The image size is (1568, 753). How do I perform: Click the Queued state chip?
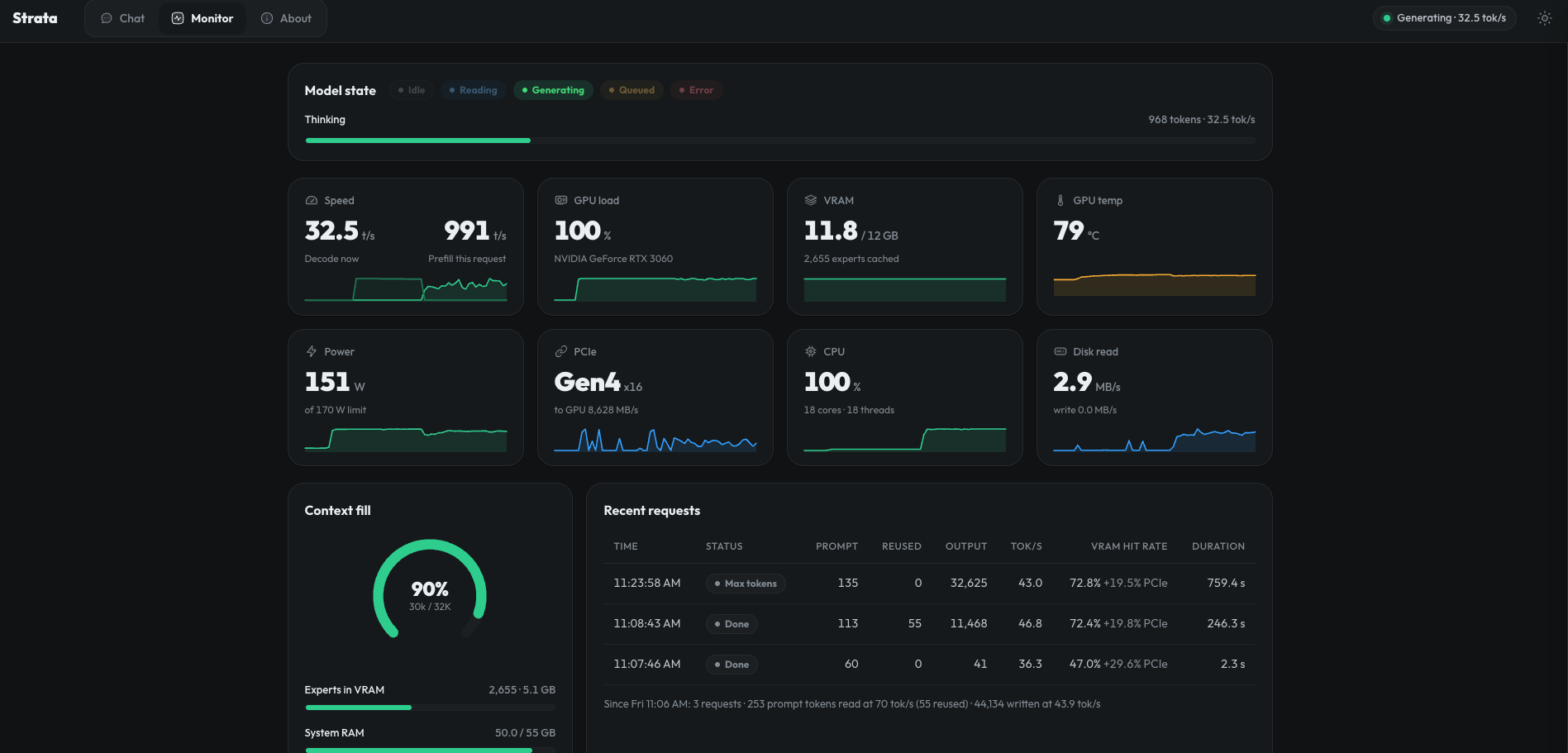[631, 90]
